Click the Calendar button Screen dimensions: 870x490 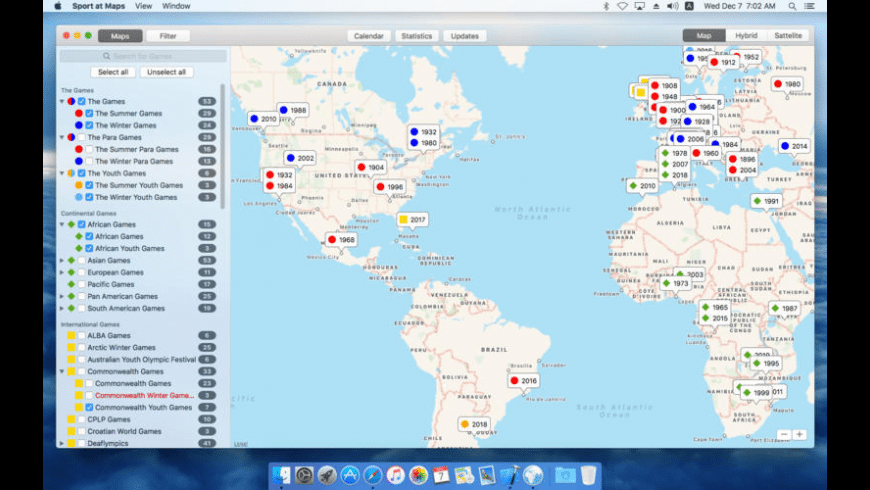click(x=368, y=36)
